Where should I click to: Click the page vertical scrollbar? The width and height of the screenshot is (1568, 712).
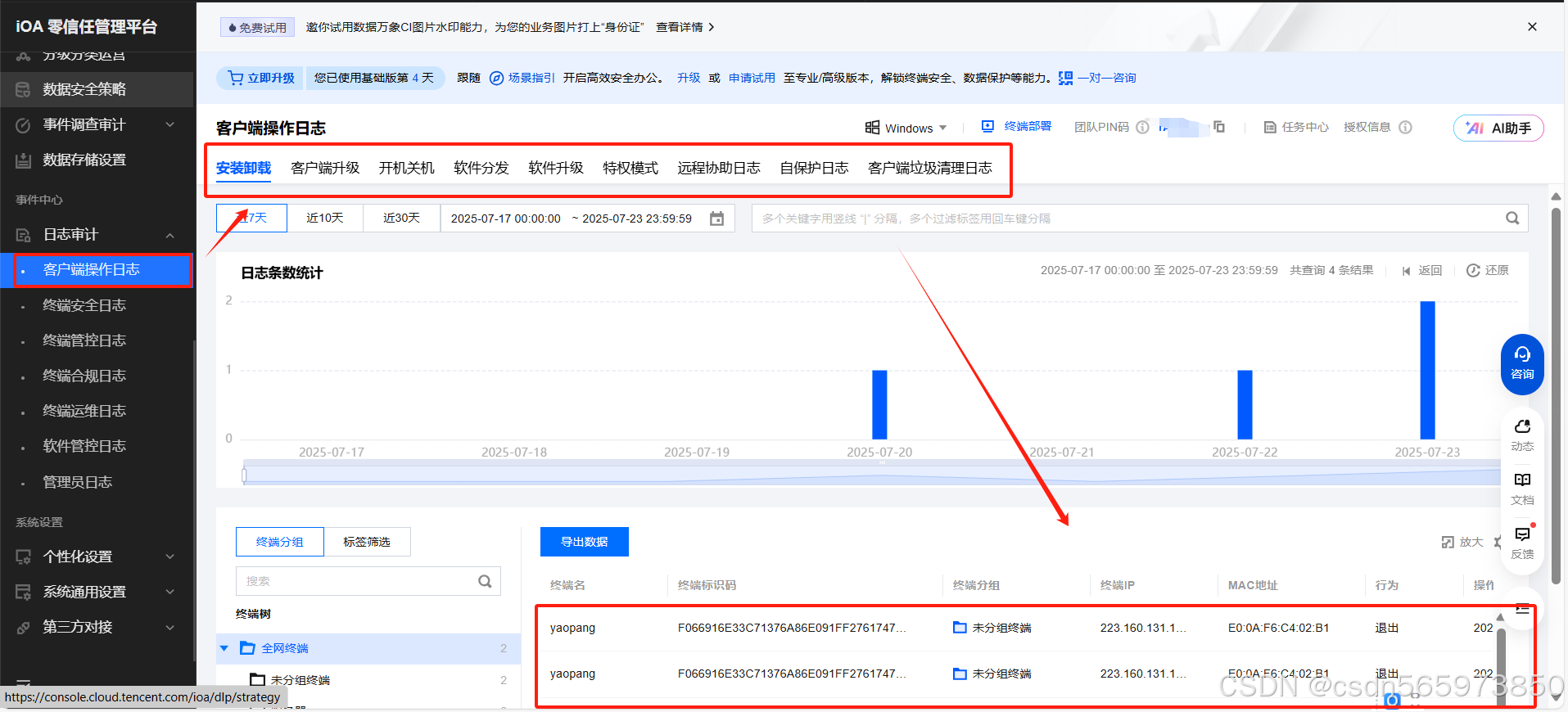tap(1556, 394)
